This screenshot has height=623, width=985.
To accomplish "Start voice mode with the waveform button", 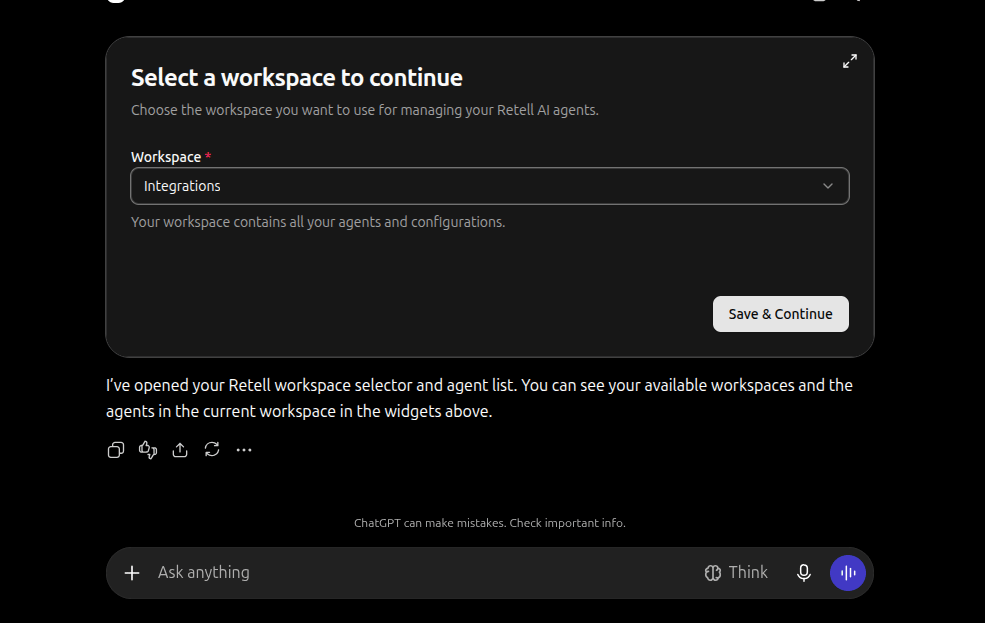I will tap(847, 573).
